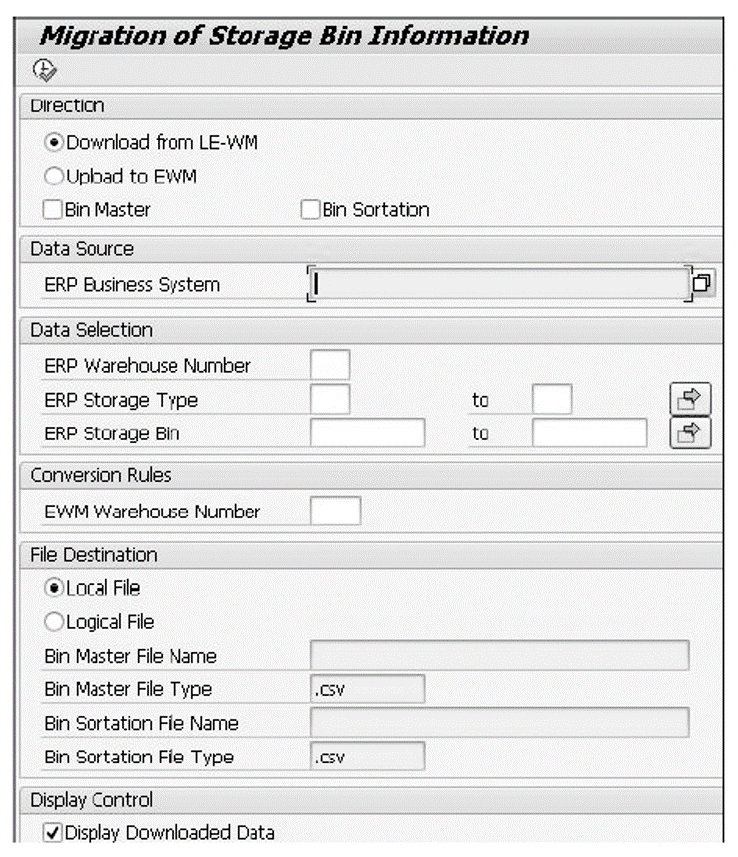
Task: Focus the ERP Business System input field
Action: (x=500, y=284)
